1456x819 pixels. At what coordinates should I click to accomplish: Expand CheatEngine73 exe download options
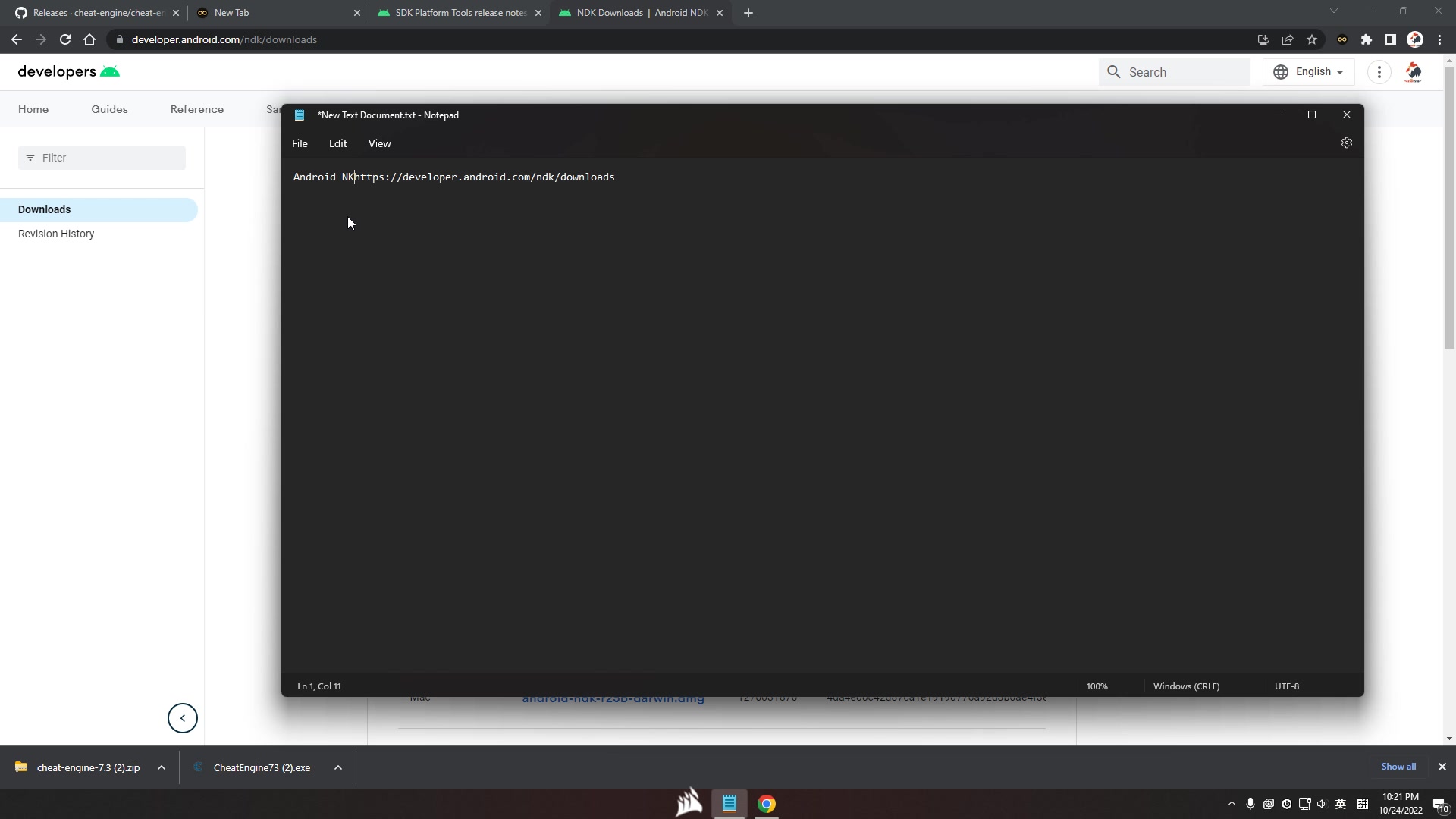point(338,767)
